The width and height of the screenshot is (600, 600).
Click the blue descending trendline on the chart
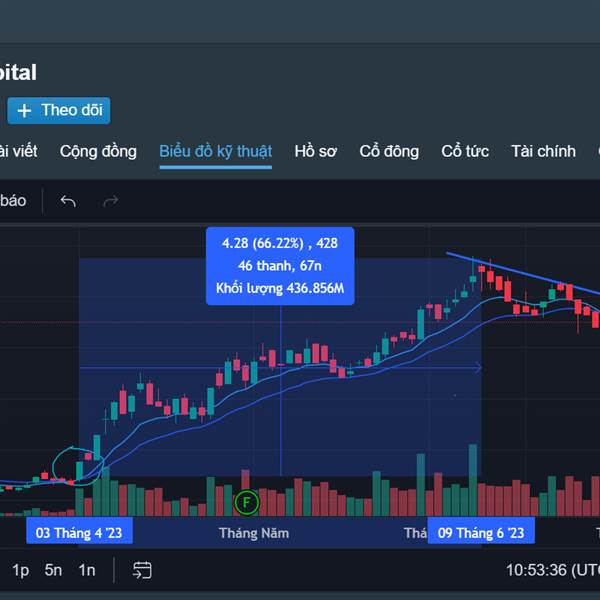click(x=523, y=273)
